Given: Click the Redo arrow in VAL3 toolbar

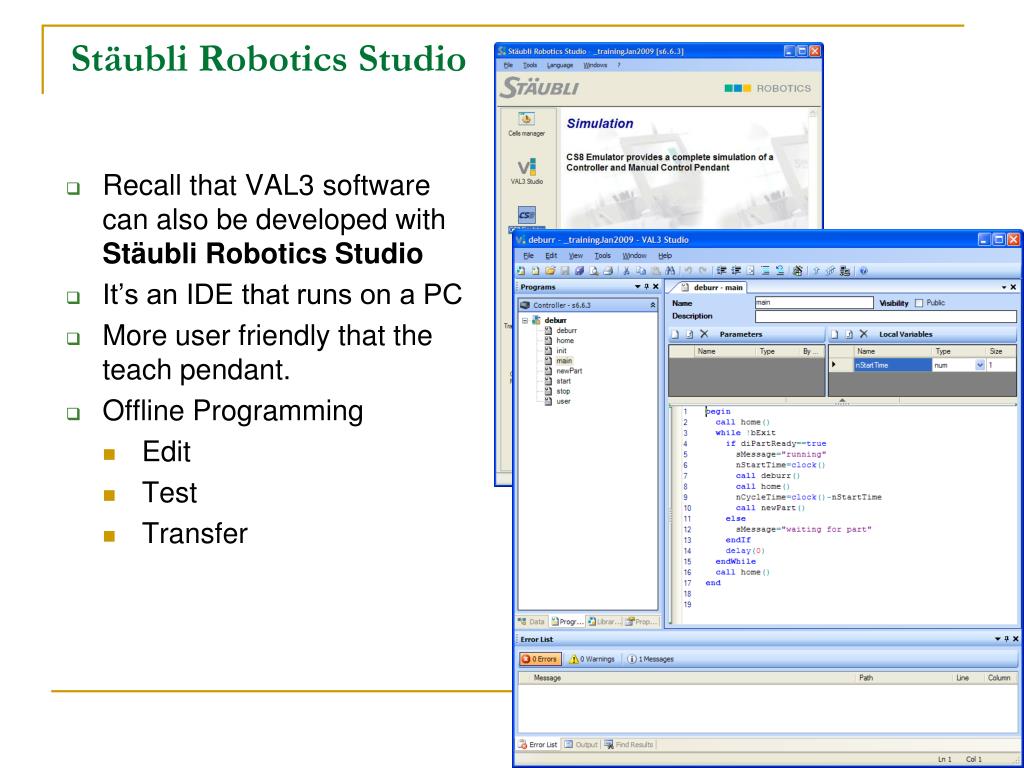Looking at the screenshot, I should pyautogui.click(x=703, y=271).
